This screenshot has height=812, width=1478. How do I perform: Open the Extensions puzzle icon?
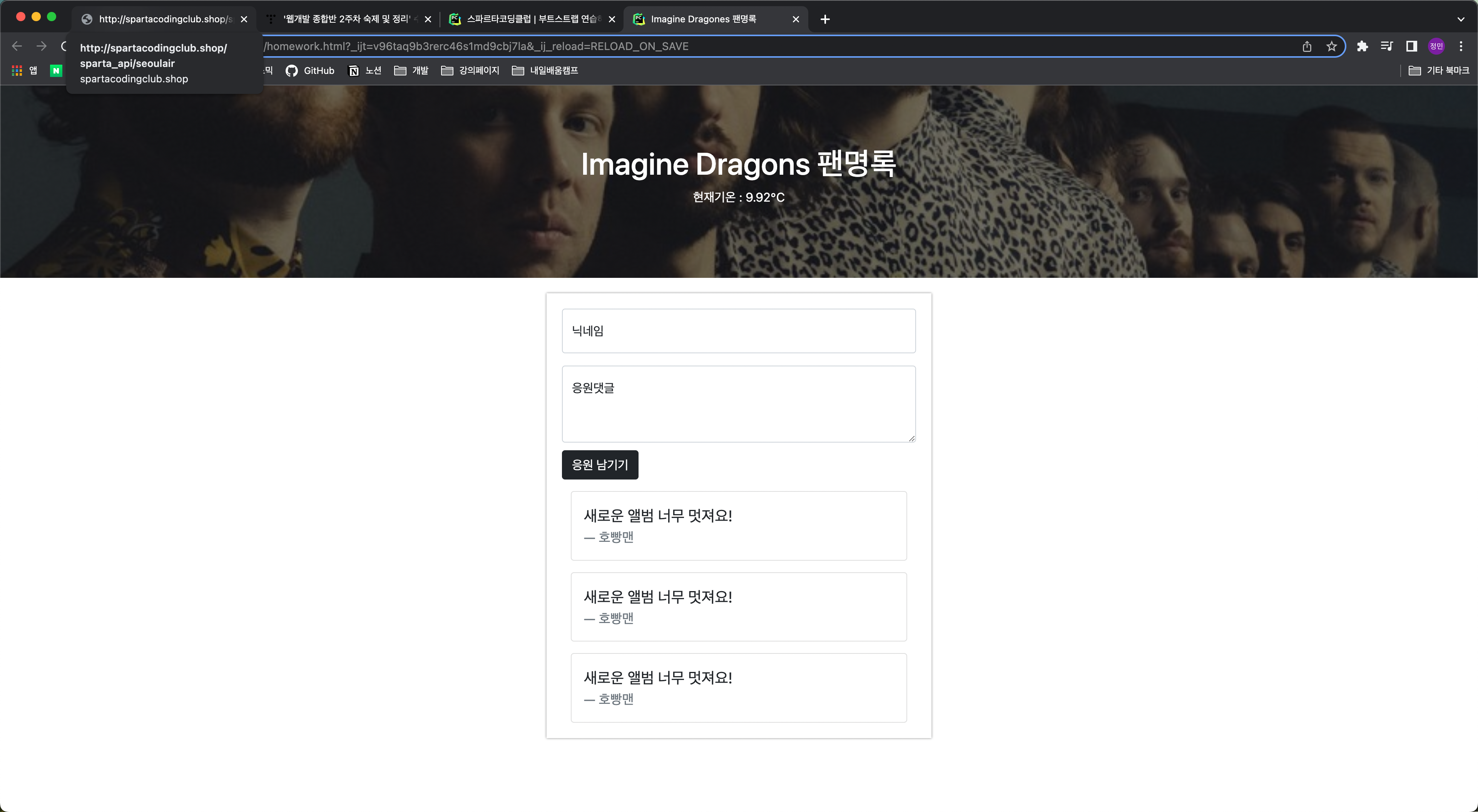coord(1362,47)
